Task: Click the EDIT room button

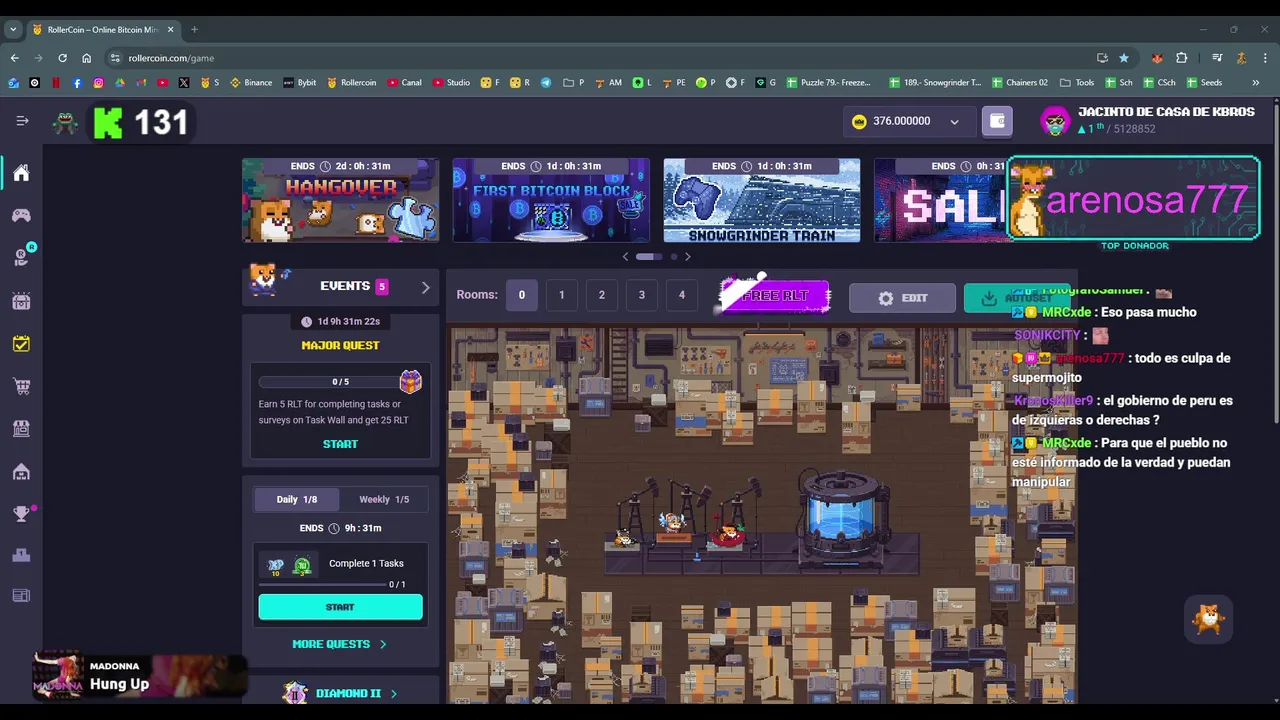Action: point(902,298)
